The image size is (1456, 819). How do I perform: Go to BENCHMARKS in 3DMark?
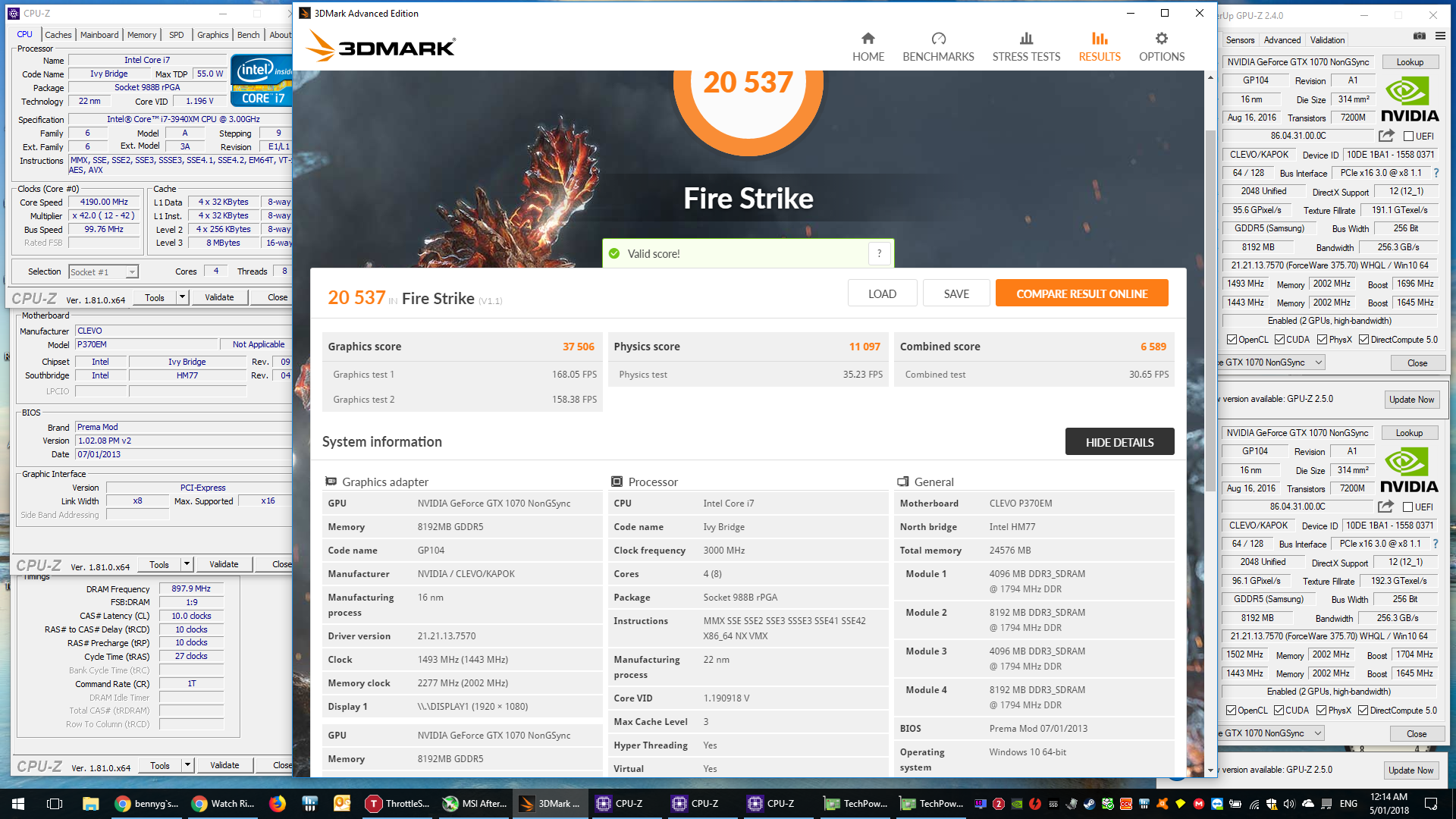coord(938,47)
